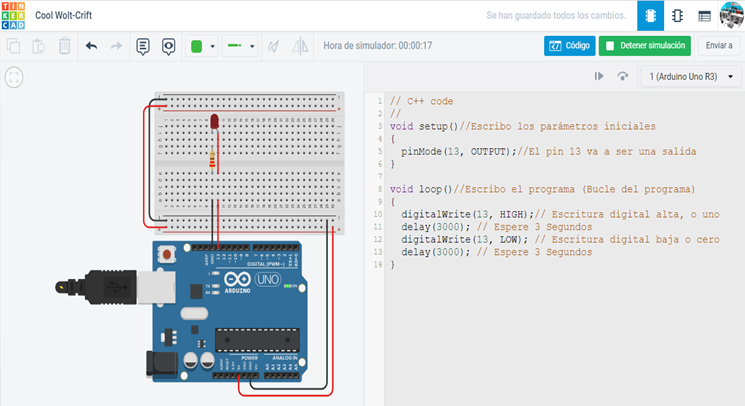Click the debugger run/pause icon
745x406 pixels.
click(599, 76)
